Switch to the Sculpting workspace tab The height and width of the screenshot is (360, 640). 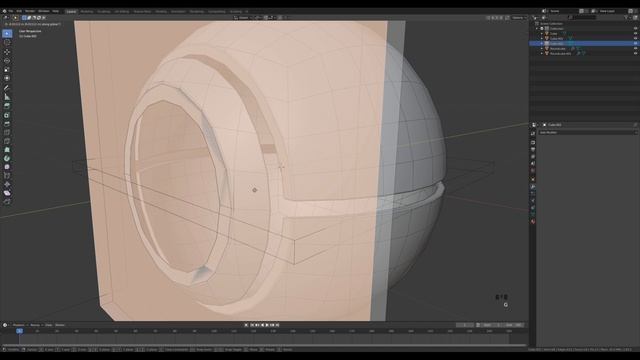[104, 11]
